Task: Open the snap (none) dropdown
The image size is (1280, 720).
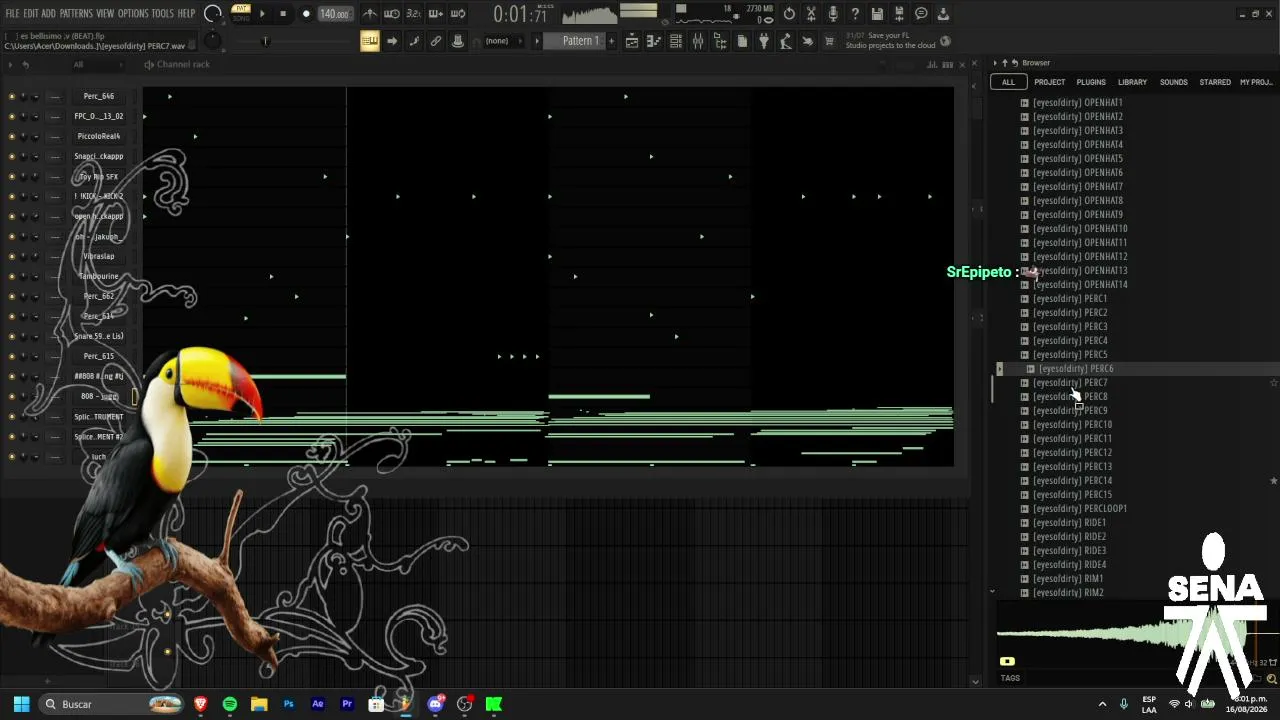Action: coord(503,41)
